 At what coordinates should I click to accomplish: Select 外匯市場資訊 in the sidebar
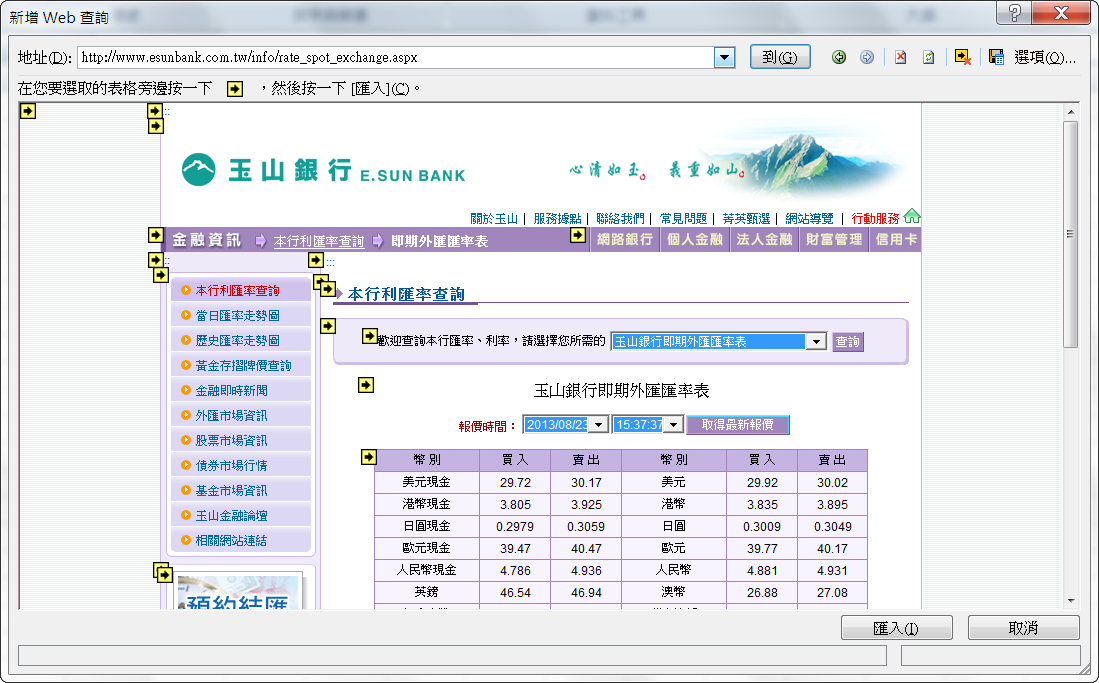pos(240,416)
